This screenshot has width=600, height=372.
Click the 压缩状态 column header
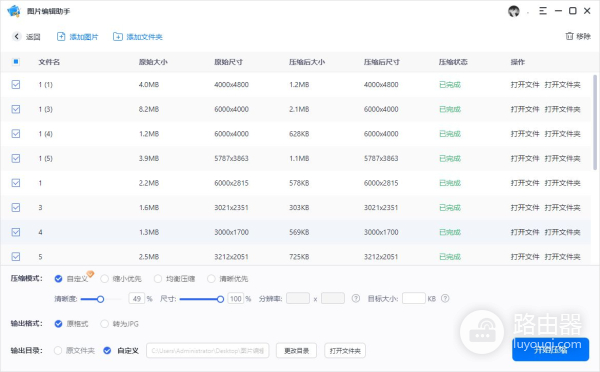pos(453,62)
